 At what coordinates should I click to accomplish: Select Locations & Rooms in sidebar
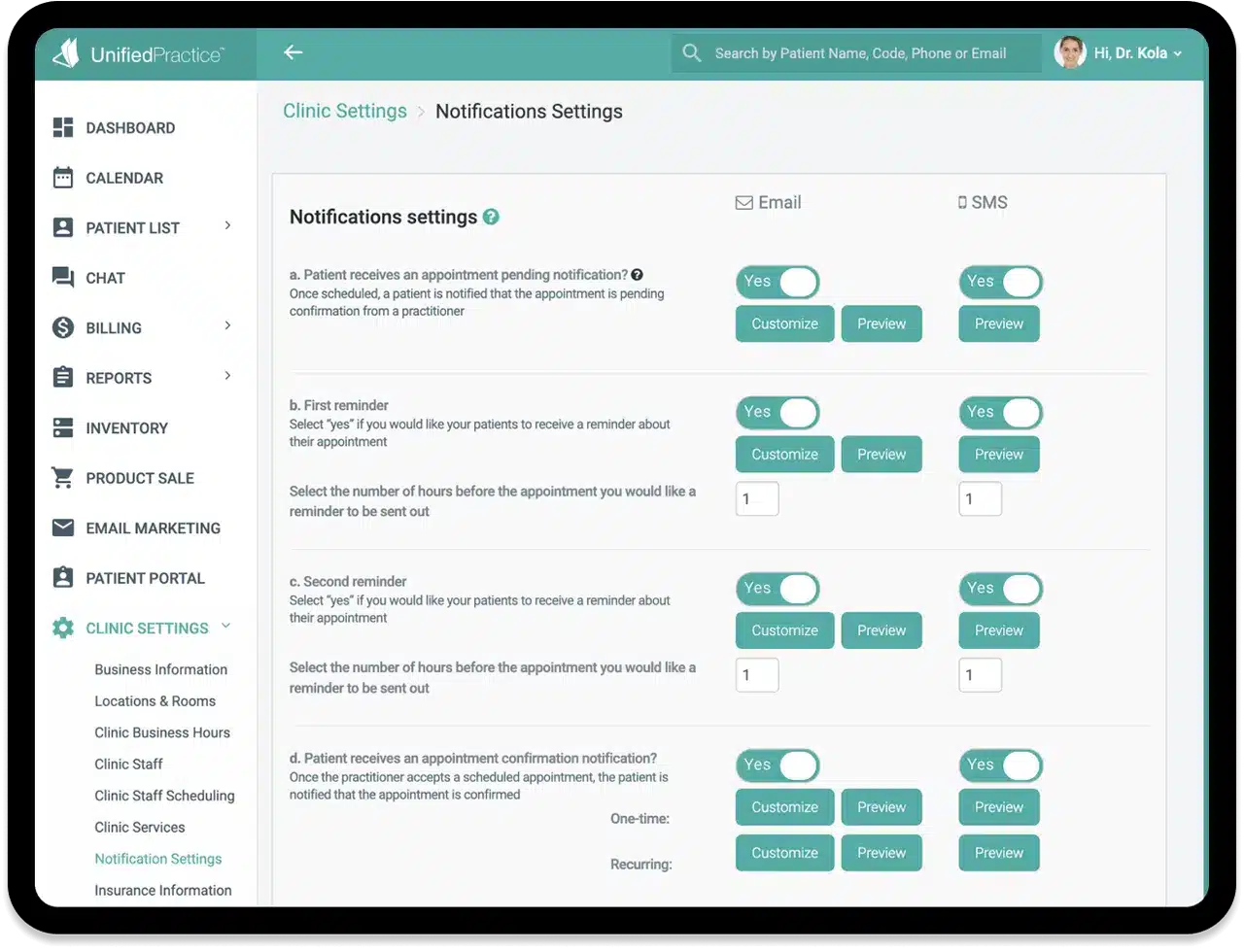tap(155, 700)
